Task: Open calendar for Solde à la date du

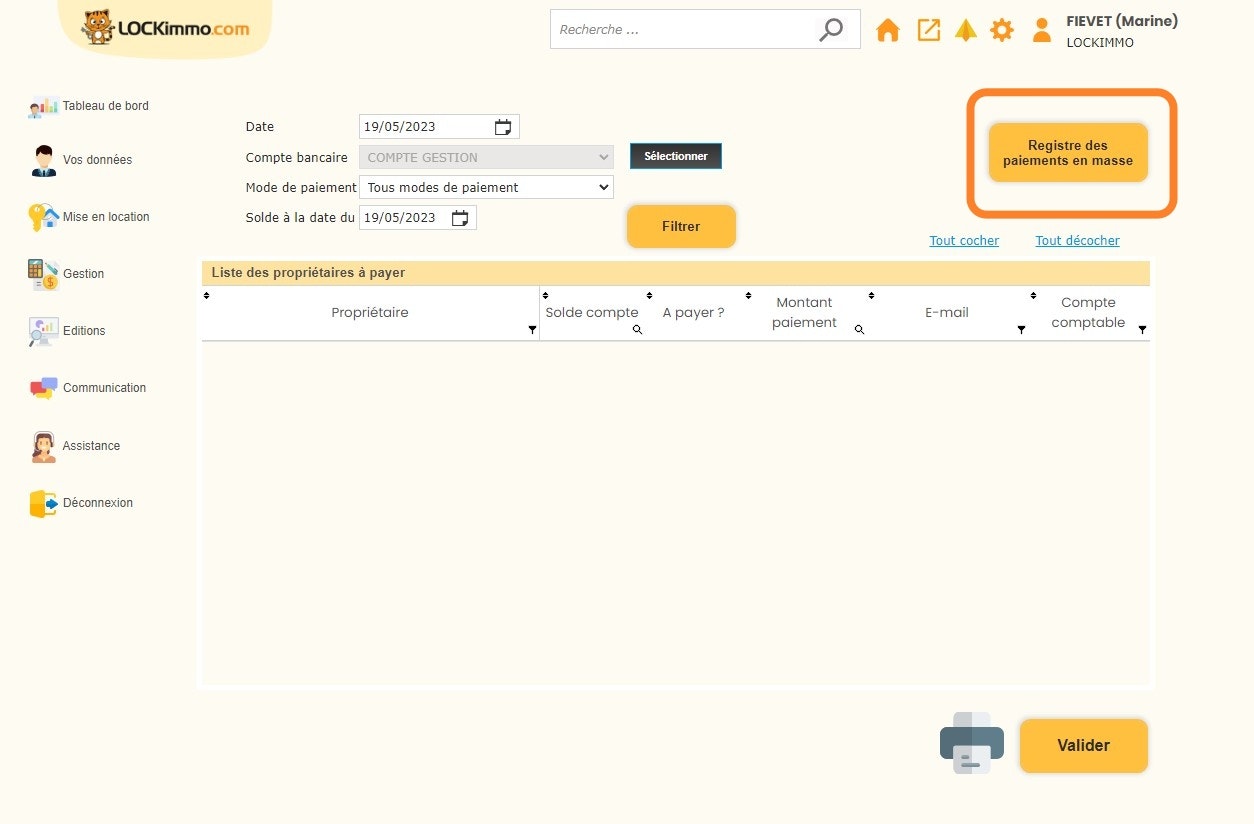Action: tap(460, 218)
